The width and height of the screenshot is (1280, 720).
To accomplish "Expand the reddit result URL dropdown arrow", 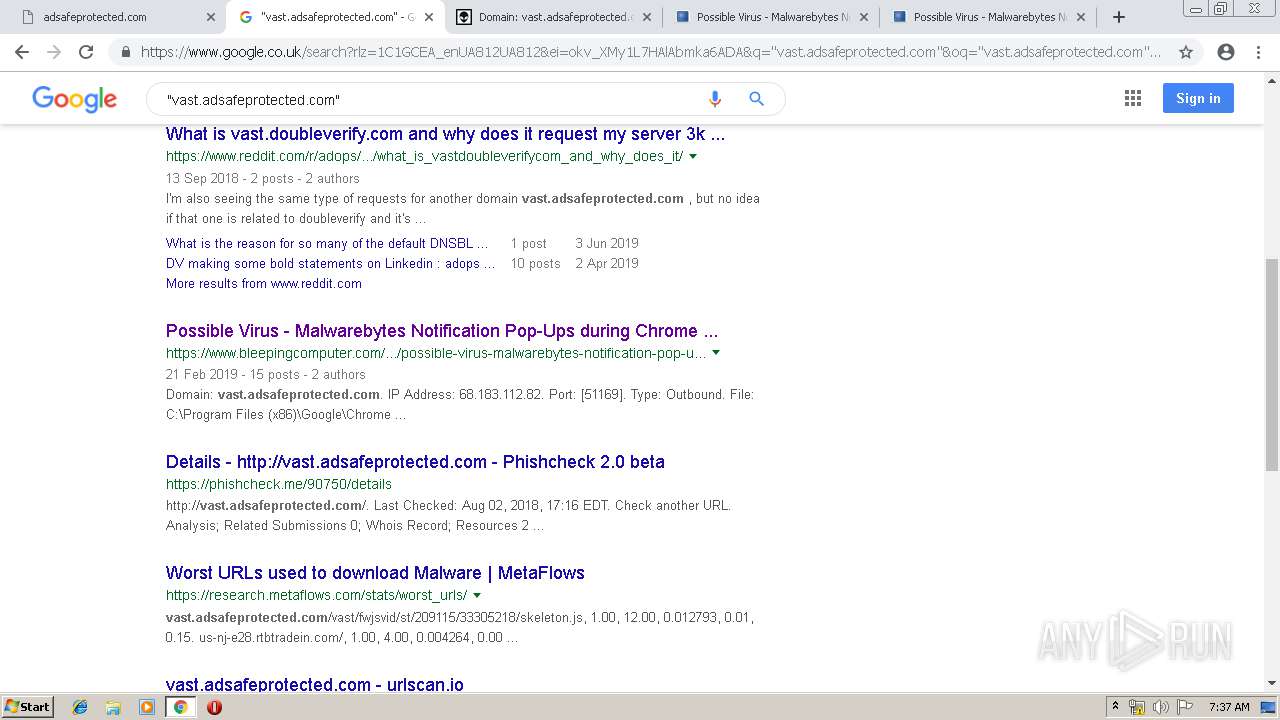I will pos(693,156).
